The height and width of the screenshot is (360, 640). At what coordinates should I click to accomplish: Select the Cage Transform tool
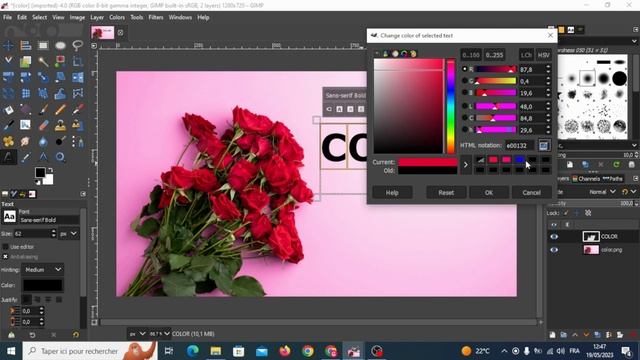[x=78, y=93]
